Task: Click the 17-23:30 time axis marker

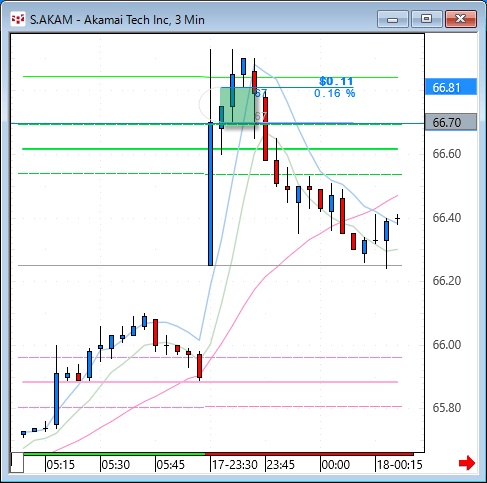Action: pyautogui.click(x=235, y=465)
